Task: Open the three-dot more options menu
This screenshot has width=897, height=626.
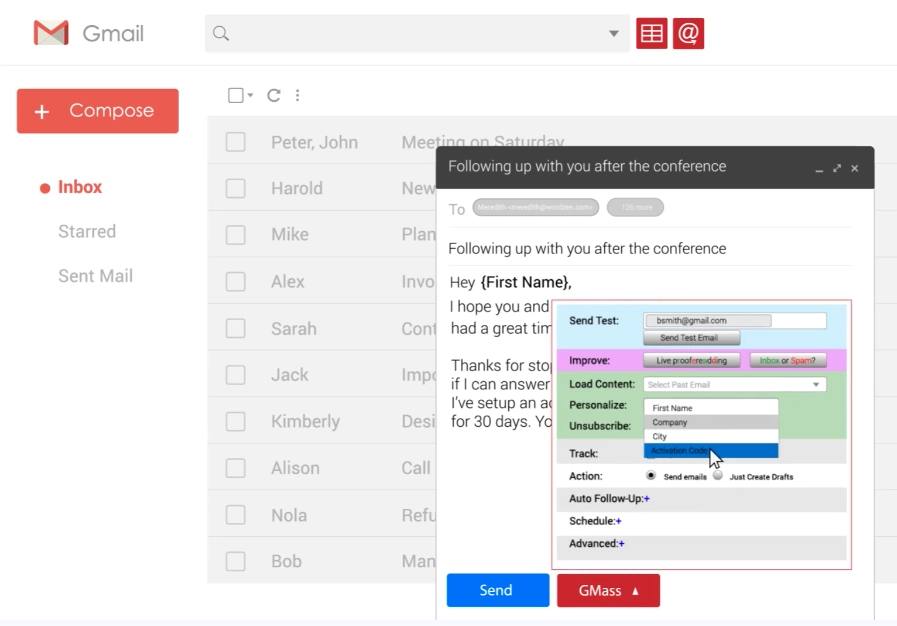Action: point(297,95)
